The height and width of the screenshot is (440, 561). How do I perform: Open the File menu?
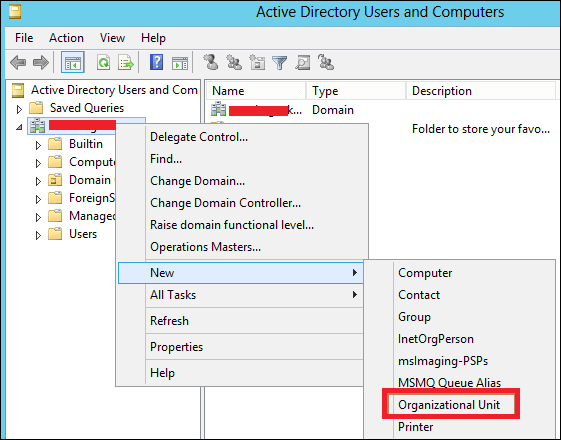tap(24, 38)
